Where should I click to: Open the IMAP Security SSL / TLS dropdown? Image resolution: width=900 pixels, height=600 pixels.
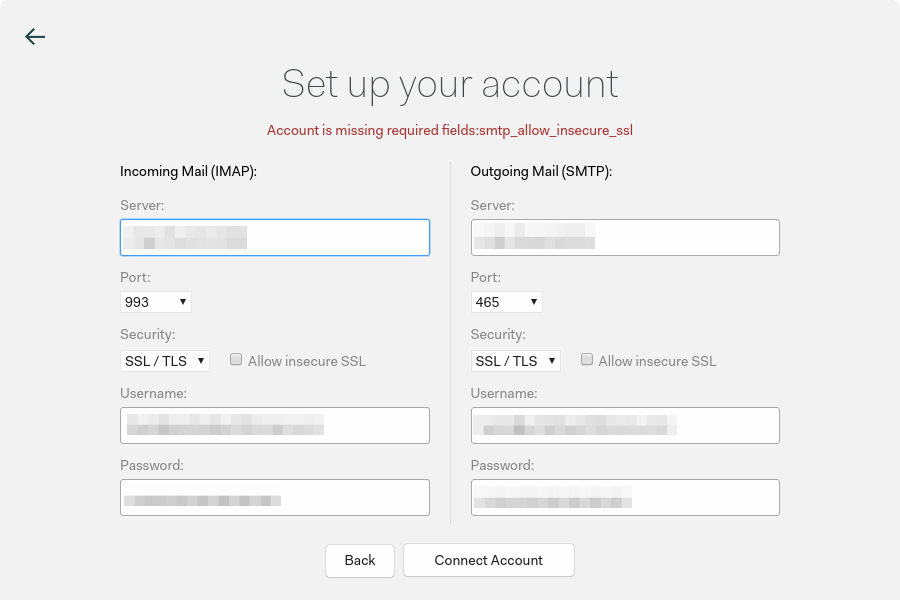tap(165, 361)
